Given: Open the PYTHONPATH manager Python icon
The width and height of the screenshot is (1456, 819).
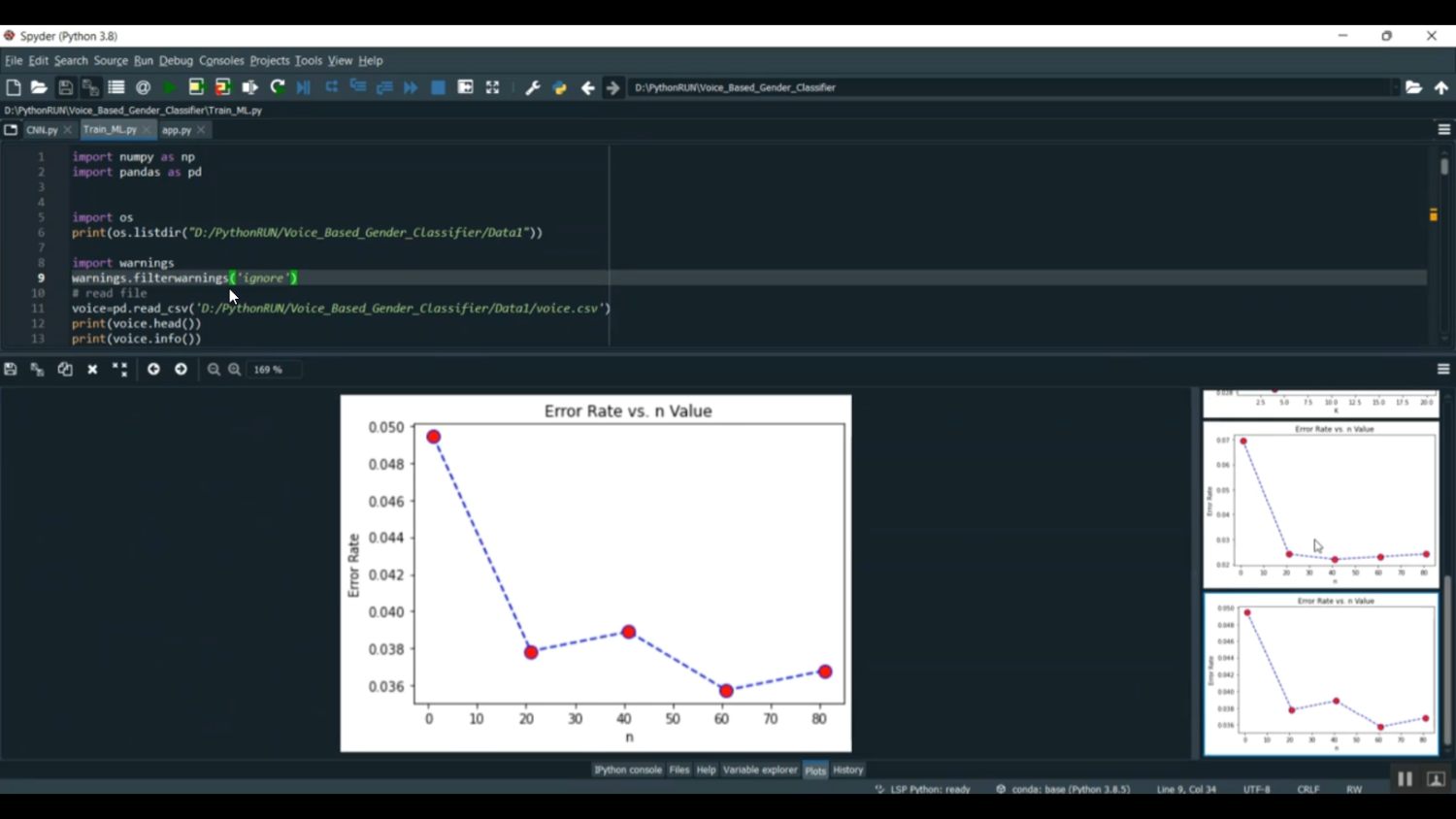Looking at the screenshot, I should [x=559, y=87].
